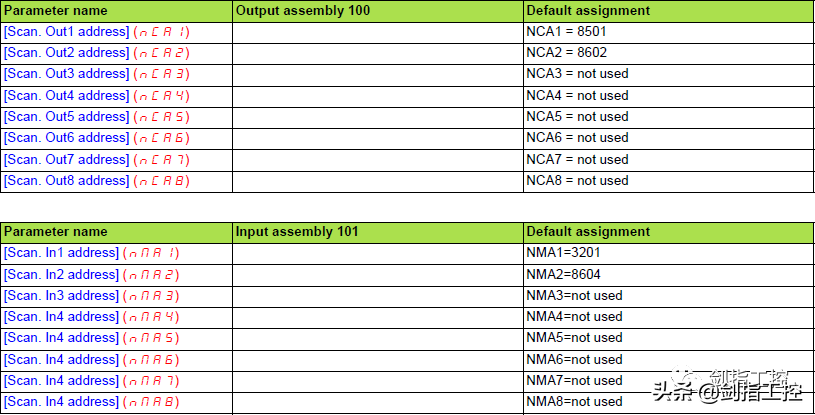Click Parameter name header in the input table
815x415 pixels.
tap(55, 232)
